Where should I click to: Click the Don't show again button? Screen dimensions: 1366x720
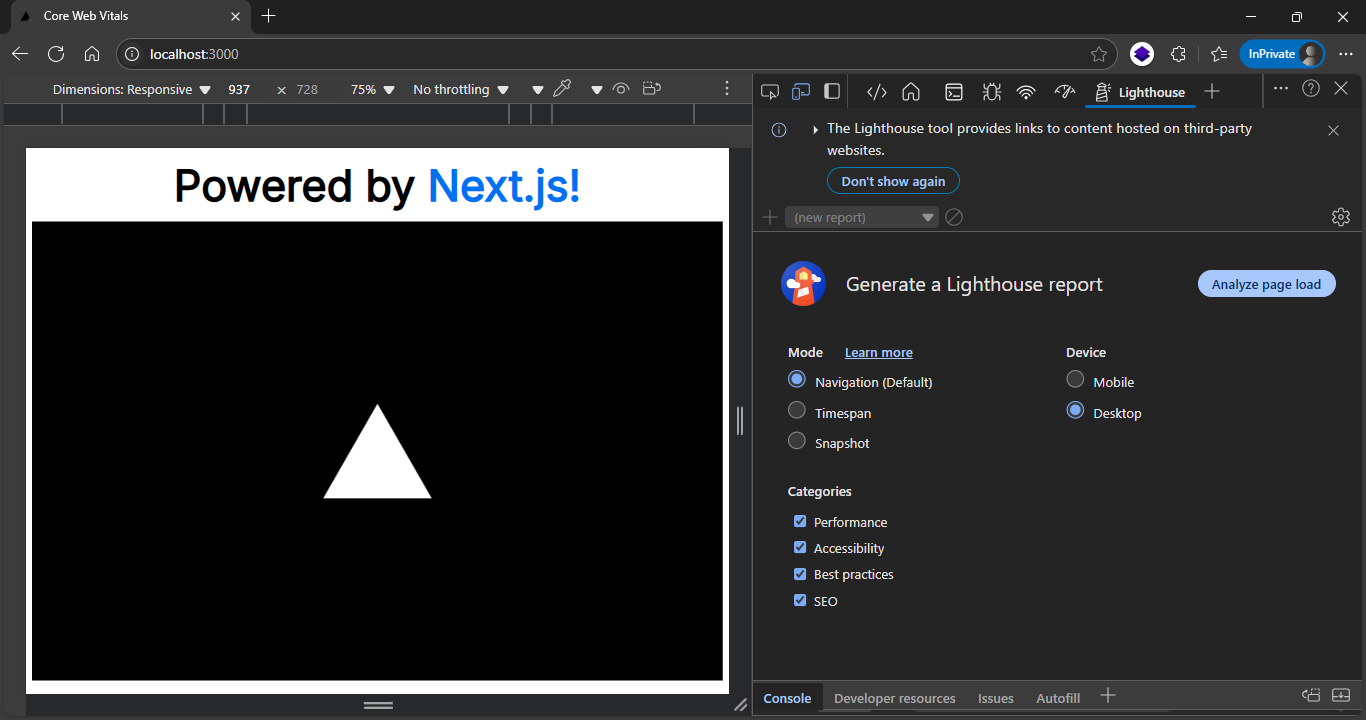(893, 181)
